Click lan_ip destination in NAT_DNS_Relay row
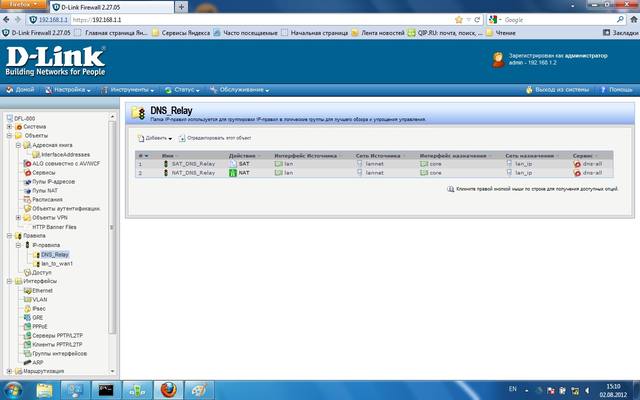The width and height of the screenshot is (640, 400). pyautogui.click(x=523, y=173)
